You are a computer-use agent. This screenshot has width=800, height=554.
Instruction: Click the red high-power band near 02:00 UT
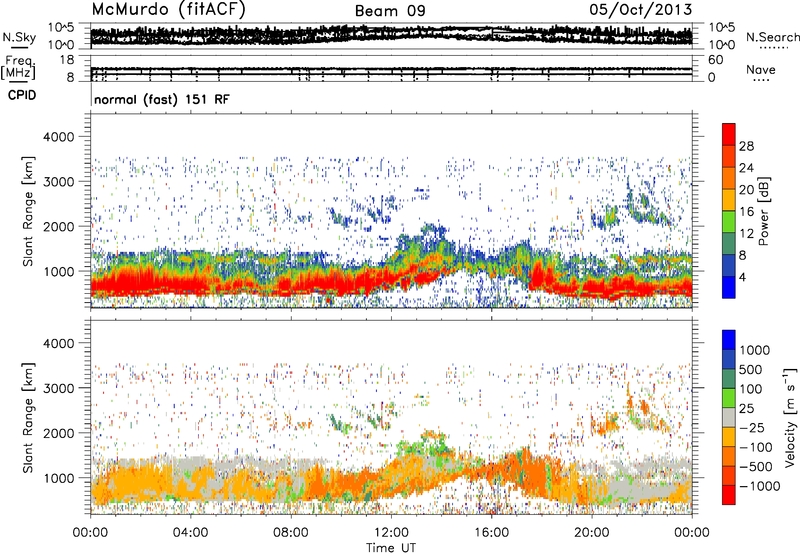coord(140,283)
